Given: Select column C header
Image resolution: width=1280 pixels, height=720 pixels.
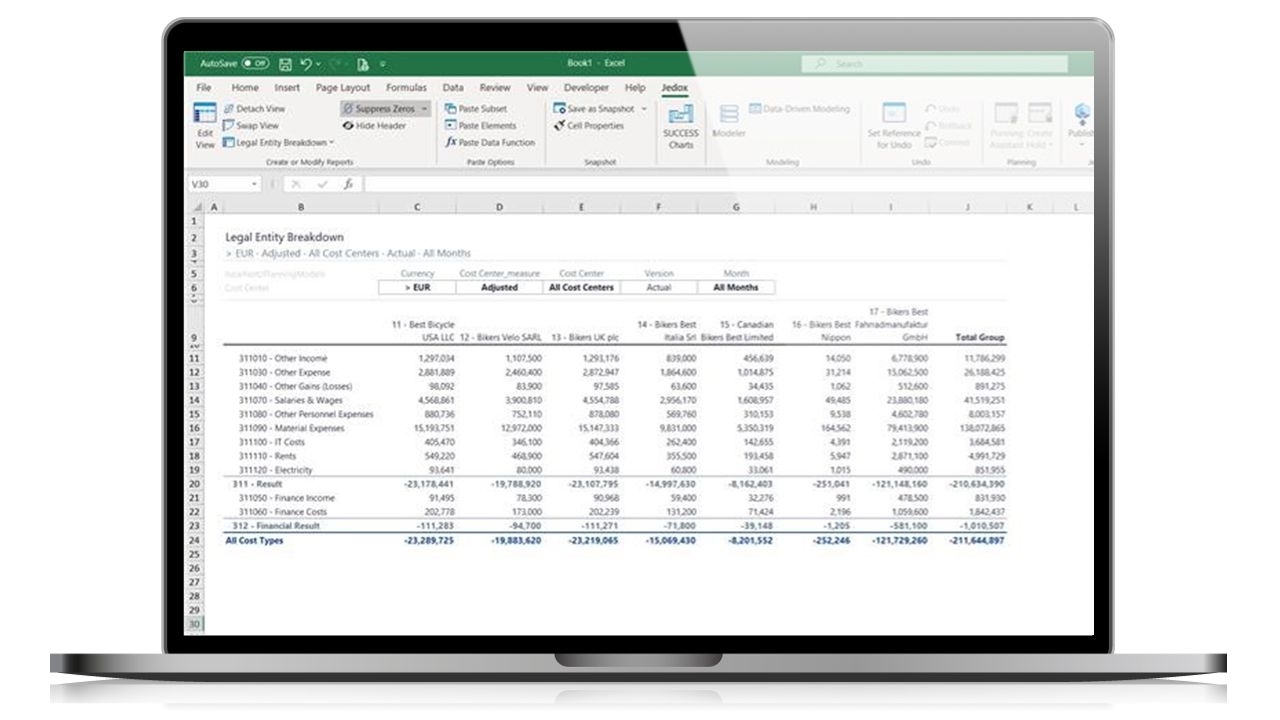Looking at the screenshot, I should 417,207.
